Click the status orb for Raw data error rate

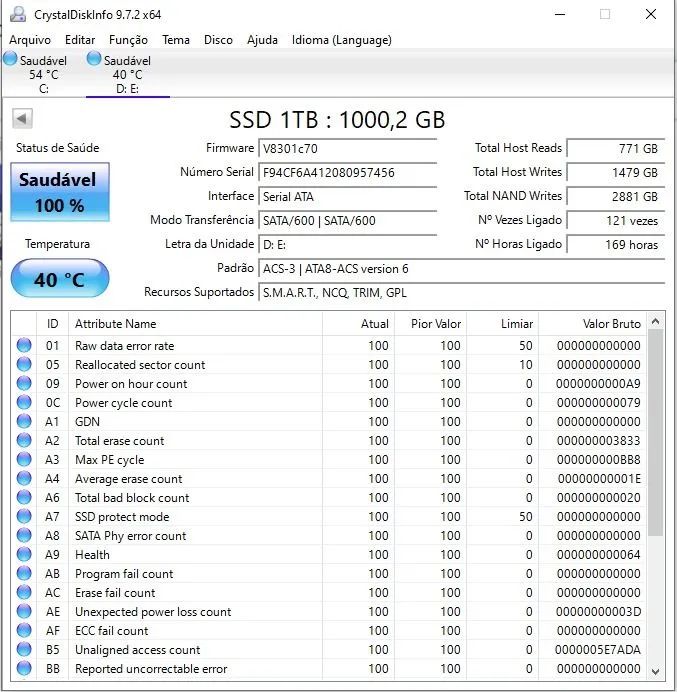(x=24, y=345)
